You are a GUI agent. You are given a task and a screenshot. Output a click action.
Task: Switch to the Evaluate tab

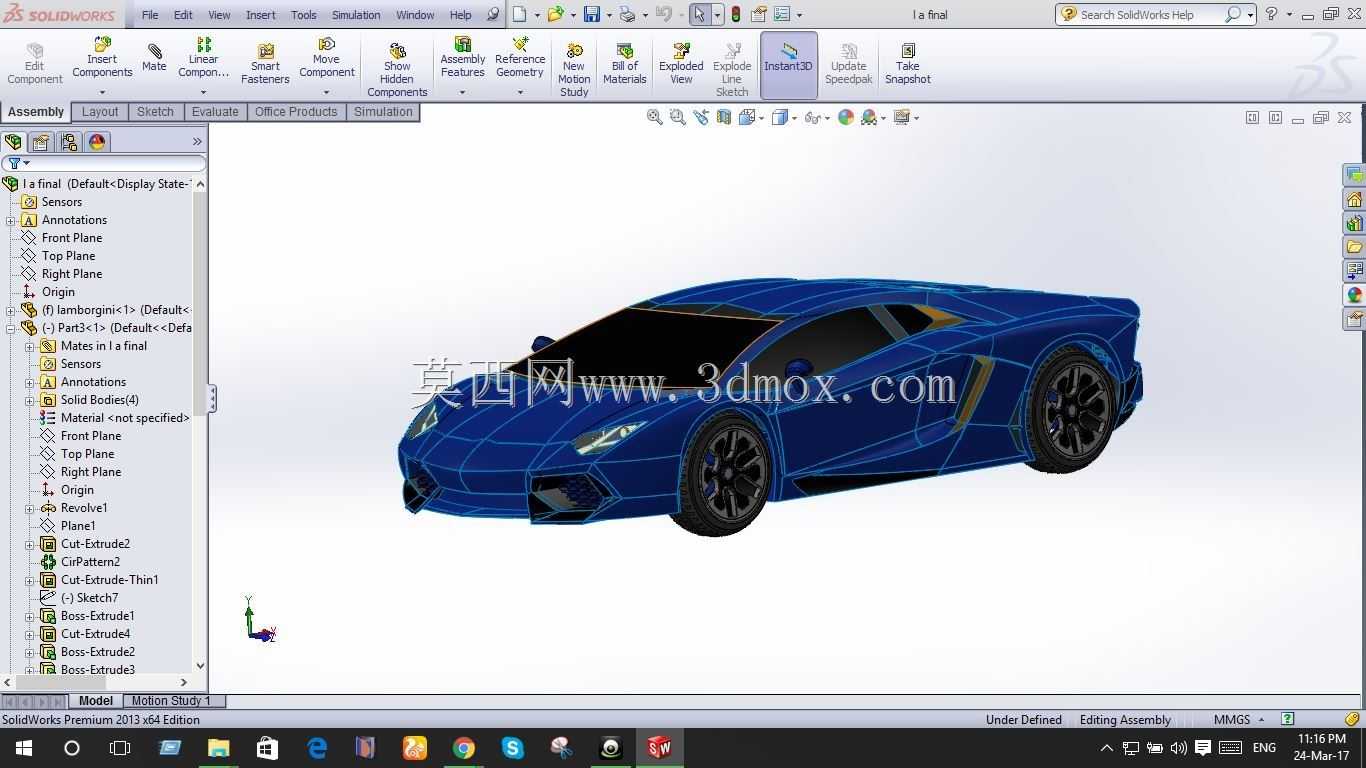click(215, 112)
